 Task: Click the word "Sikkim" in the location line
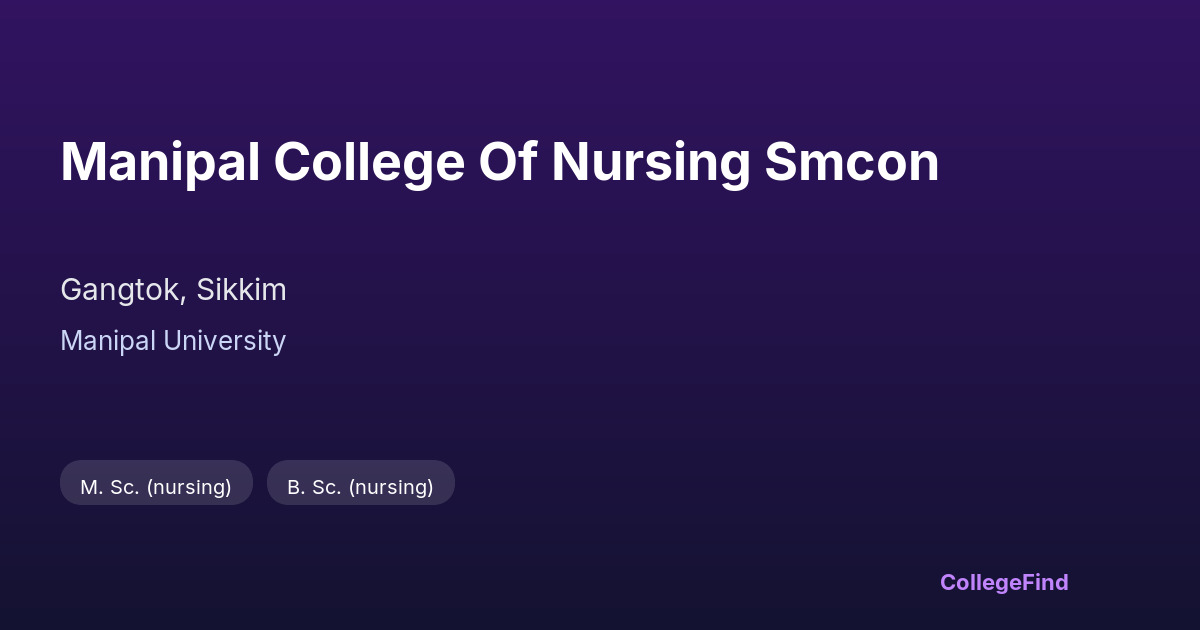click(x=241, y=290)
